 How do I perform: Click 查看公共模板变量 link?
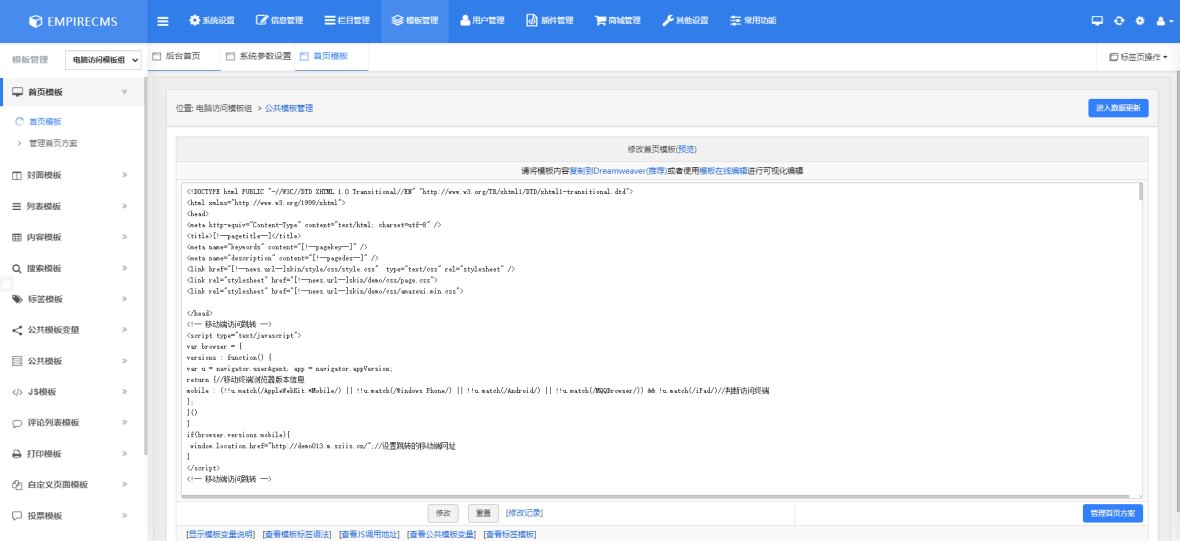point(442,534)
